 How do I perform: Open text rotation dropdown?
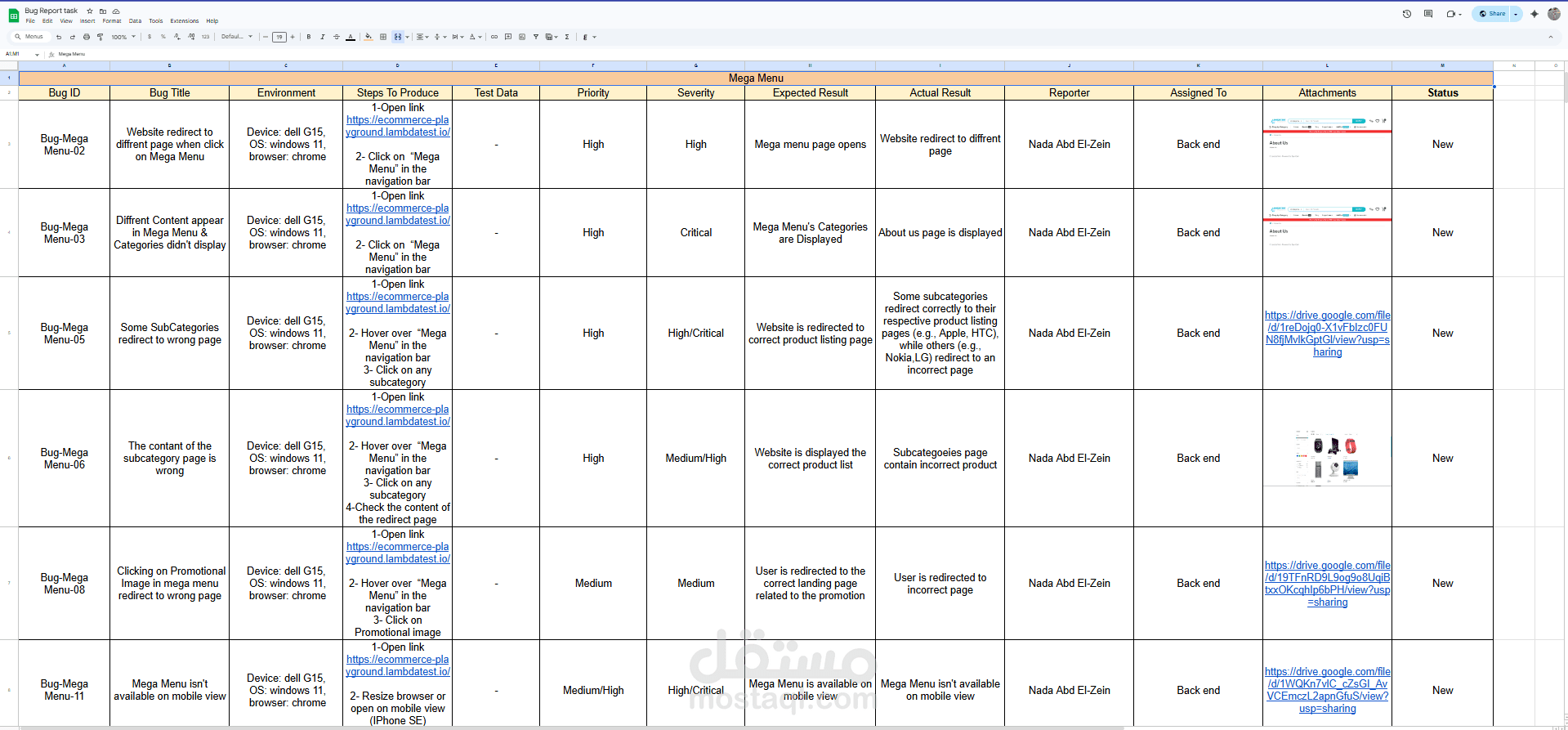coord(476,37)
